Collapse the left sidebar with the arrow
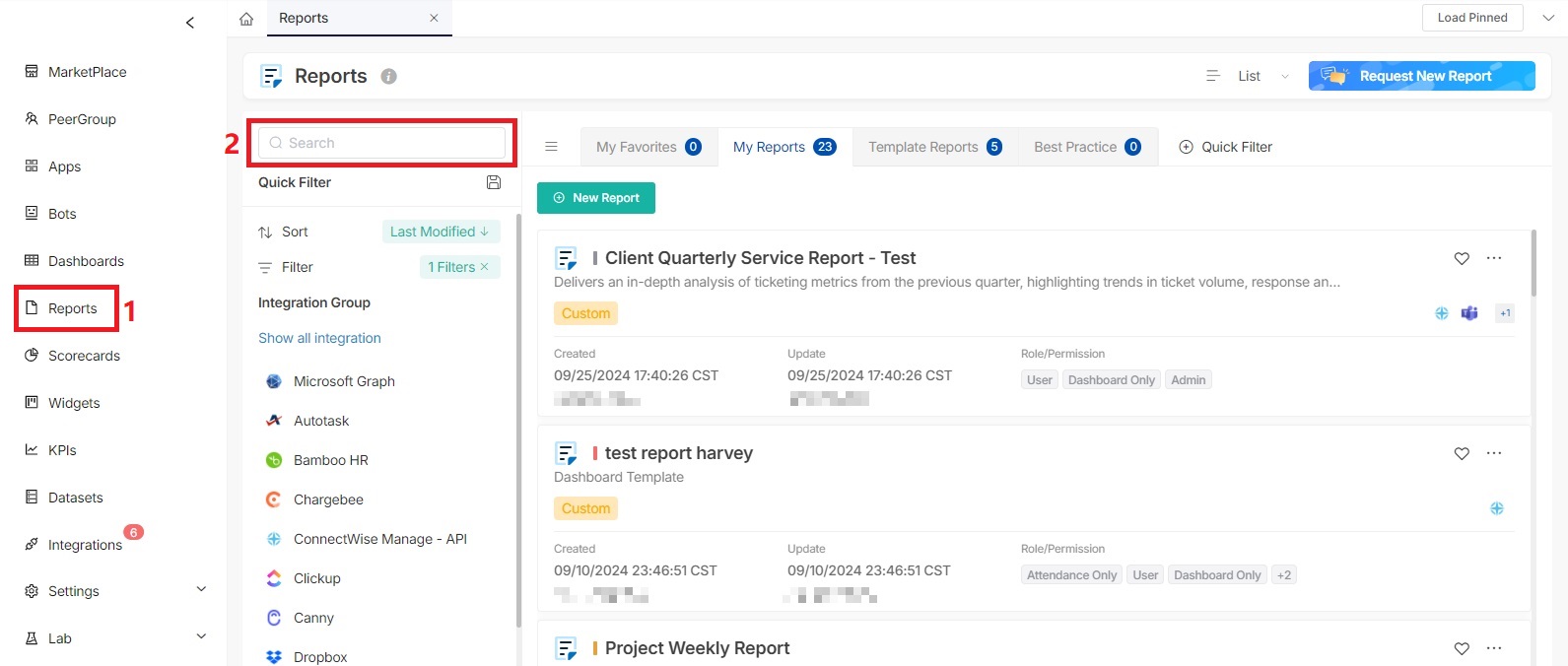Viewport: 1568px width, 666px height. (x=190, y=23)
